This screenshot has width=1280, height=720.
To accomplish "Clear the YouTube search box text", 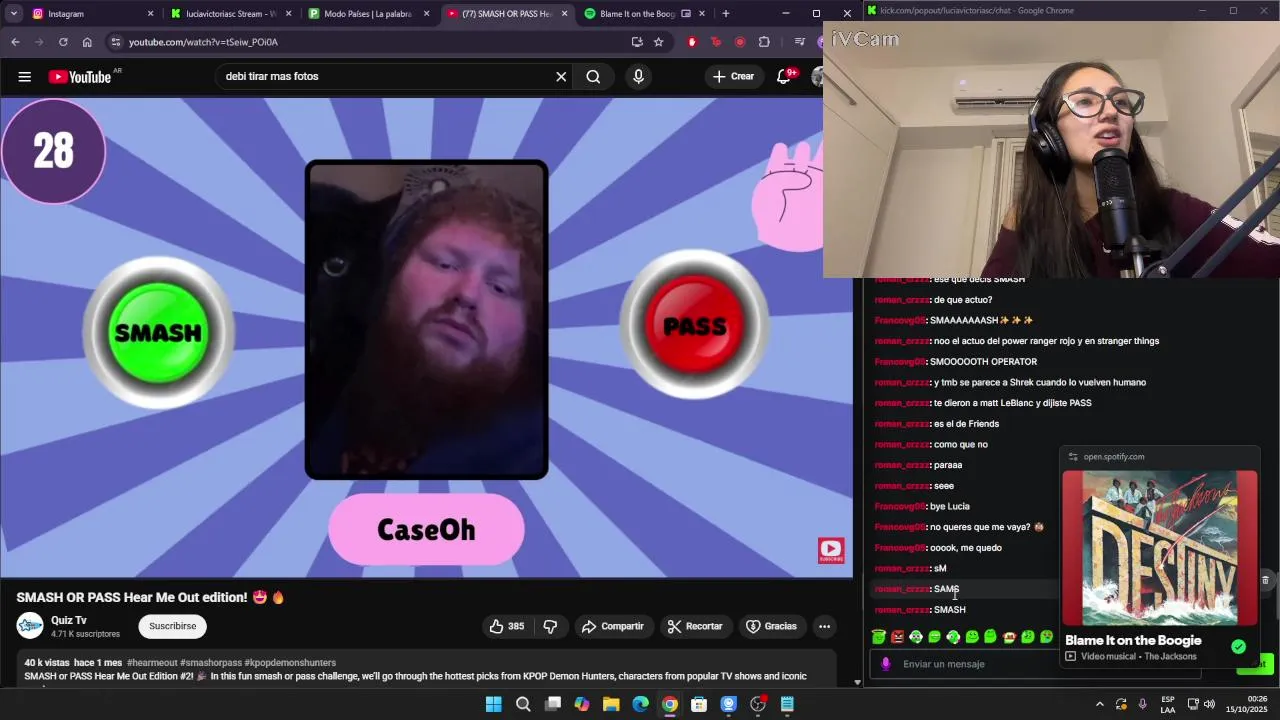I will [x=561, y=76].
